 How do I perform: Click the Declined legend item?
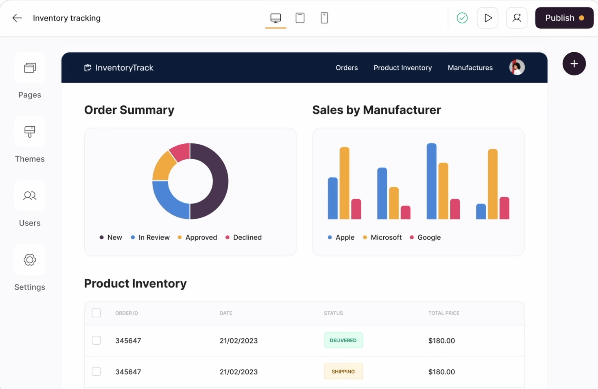click(x=243, y=237)
